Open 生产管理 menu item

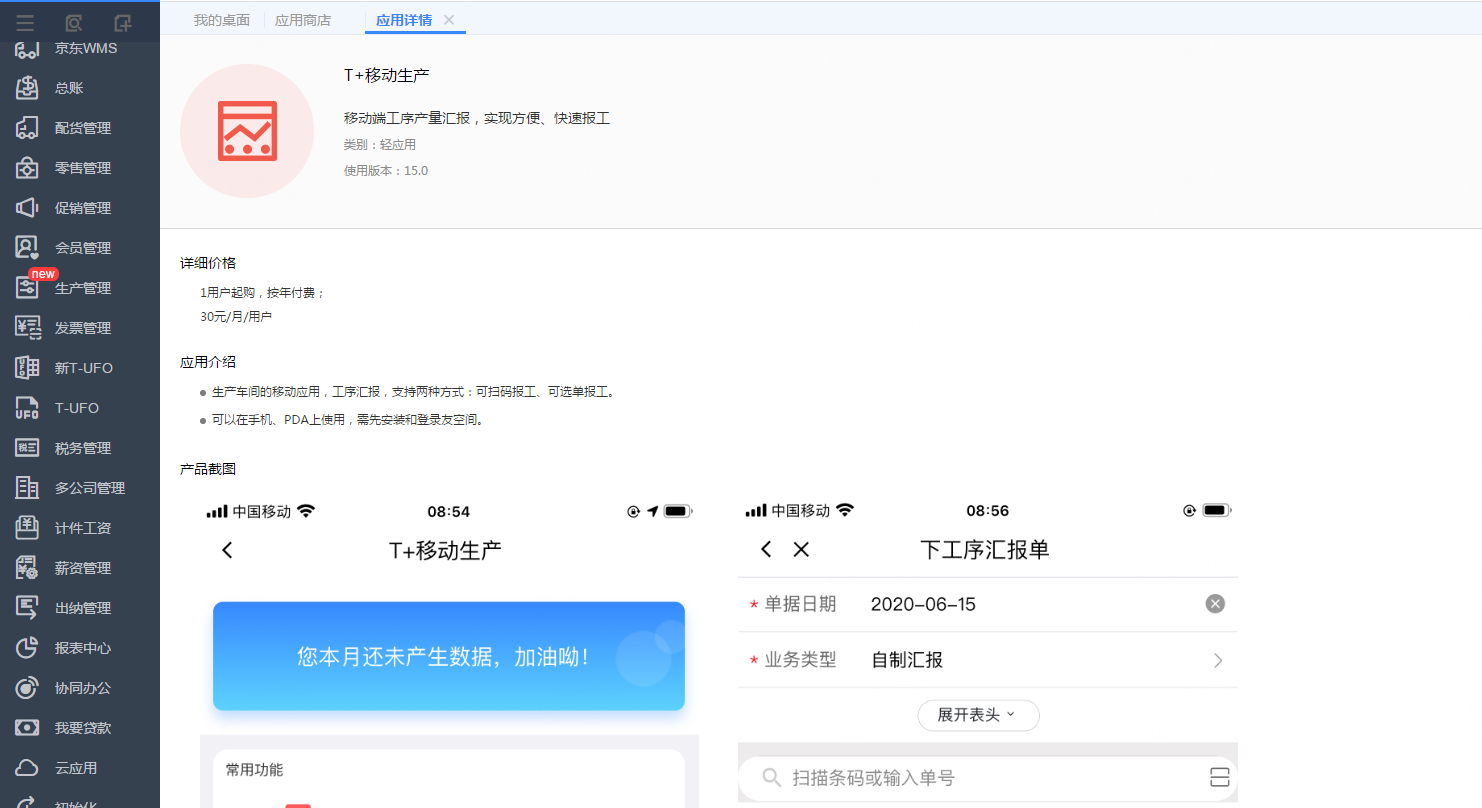pos(83,288)
